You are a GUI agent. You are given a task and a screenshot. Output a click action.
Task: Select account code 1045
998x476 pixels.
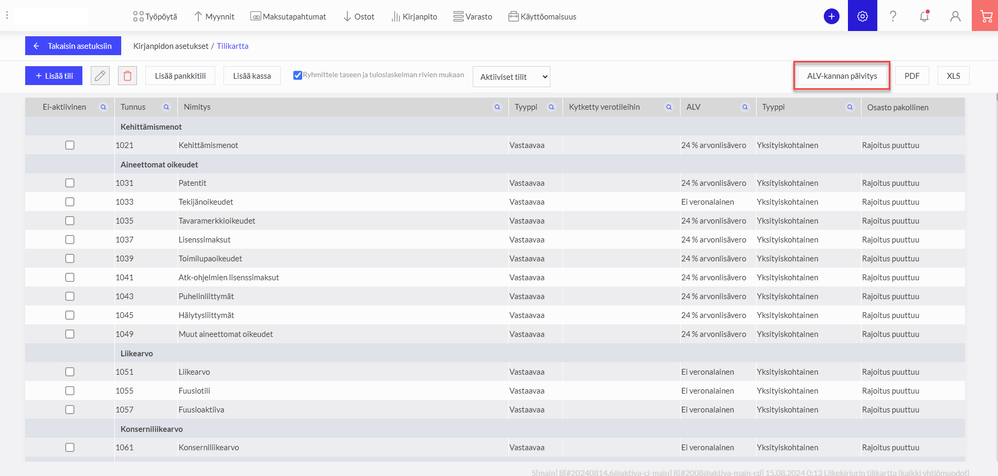125,315
